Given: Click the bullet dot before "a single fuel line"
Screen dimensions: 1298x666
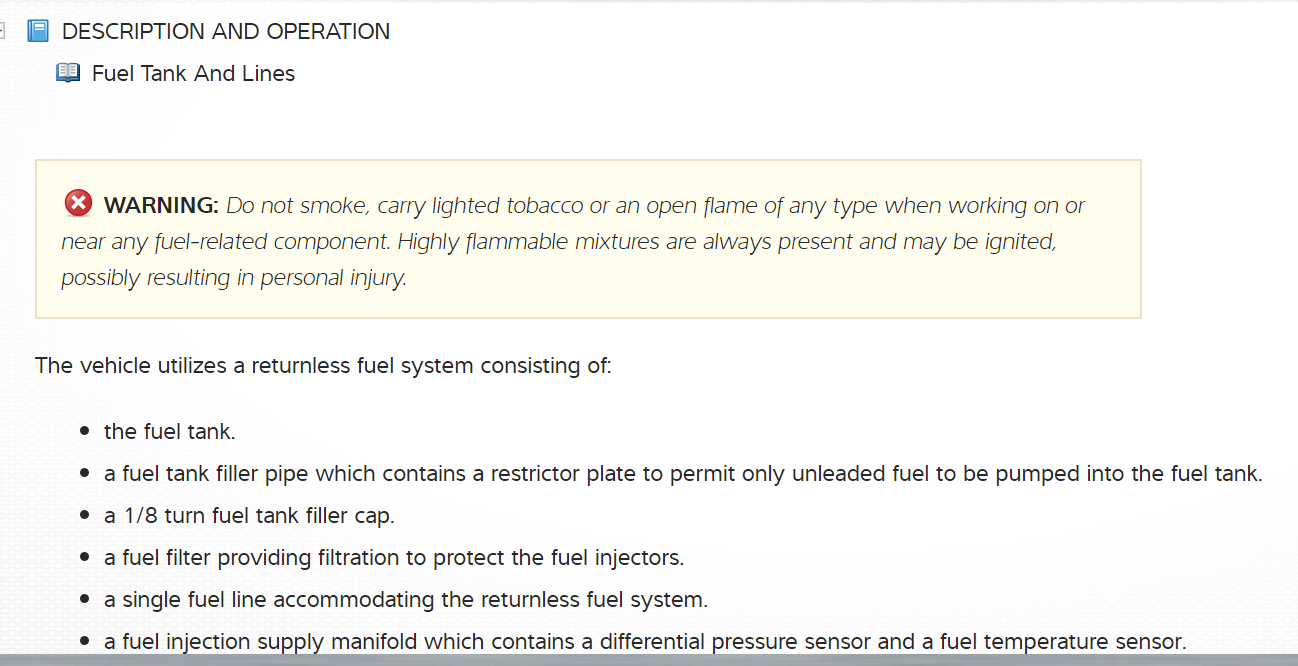Looking at the screenshot, I should tap(85, 600).
